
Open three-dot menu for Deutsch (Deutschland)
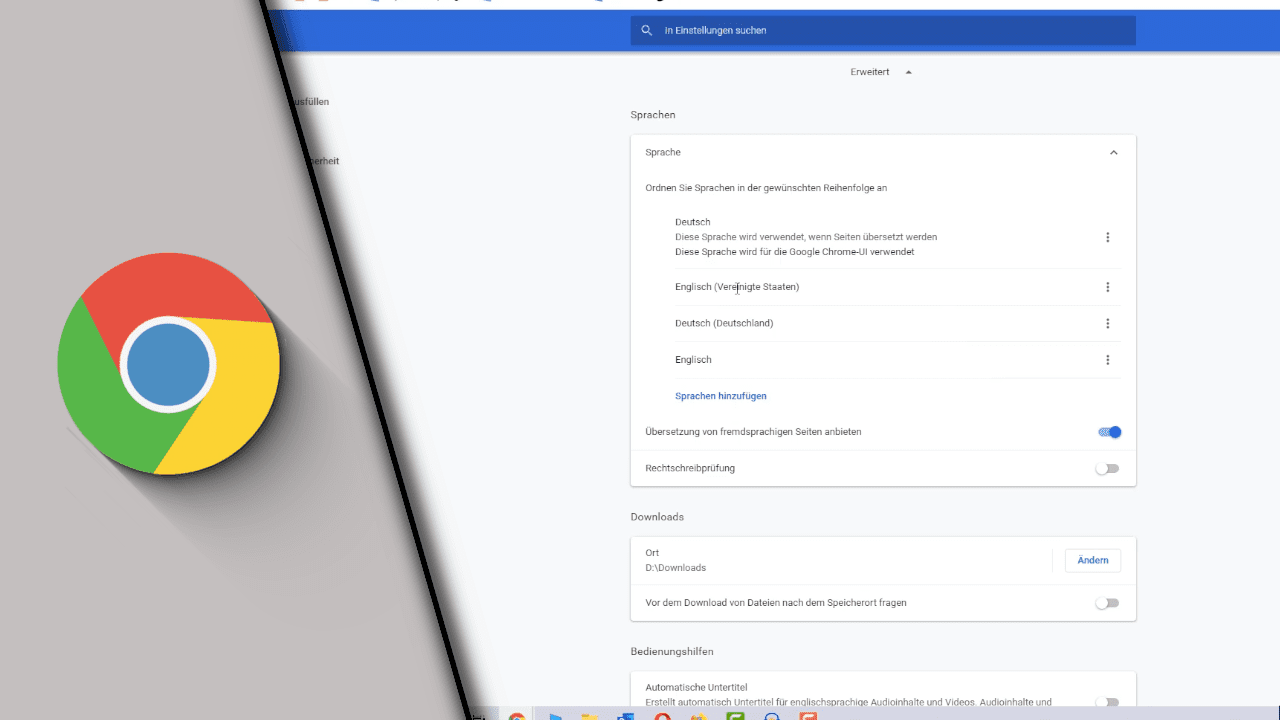[1107, 323]
